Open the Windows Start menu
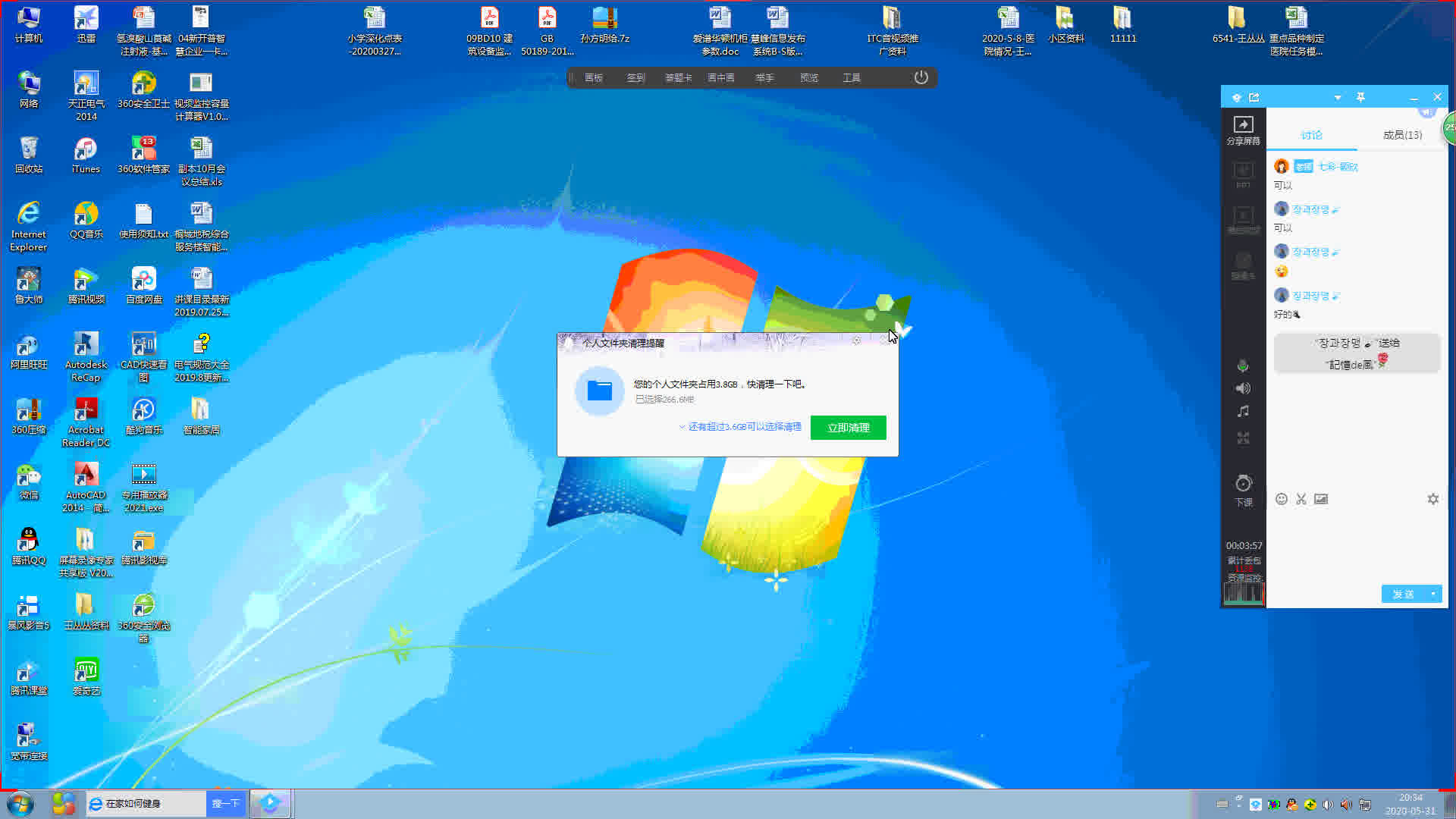Image resolution: width=1456 pixels, height=819 pixels. [x=20, y=804]
